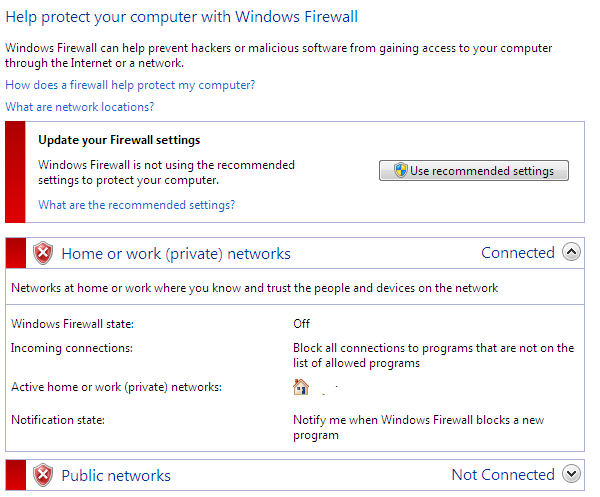Click the red block beside Public networks

point(16,475)
